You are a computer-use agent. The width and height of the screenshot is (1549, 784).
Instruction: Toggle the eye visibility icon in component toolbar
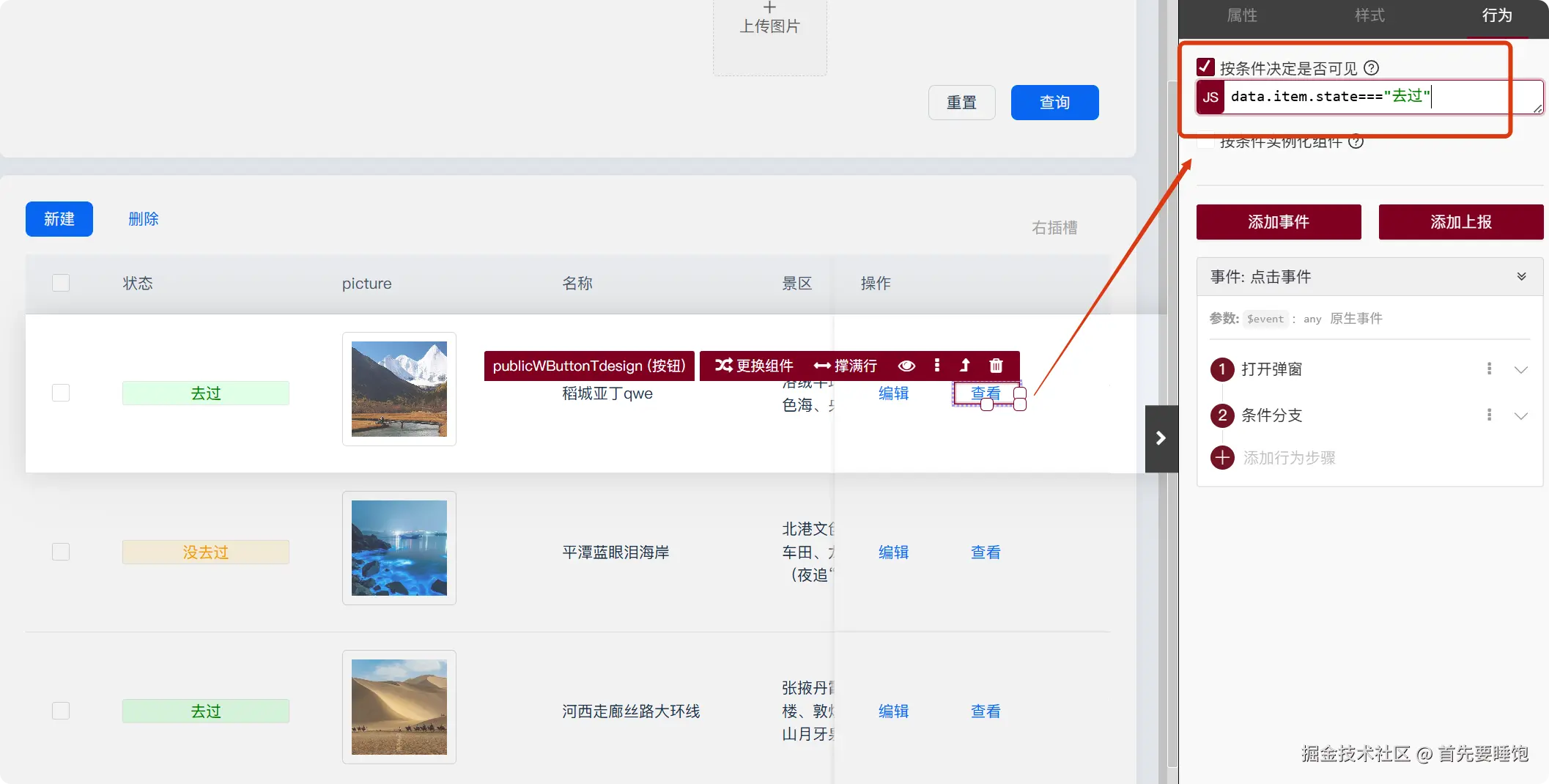pyautogui.click(x=906, y=366)
